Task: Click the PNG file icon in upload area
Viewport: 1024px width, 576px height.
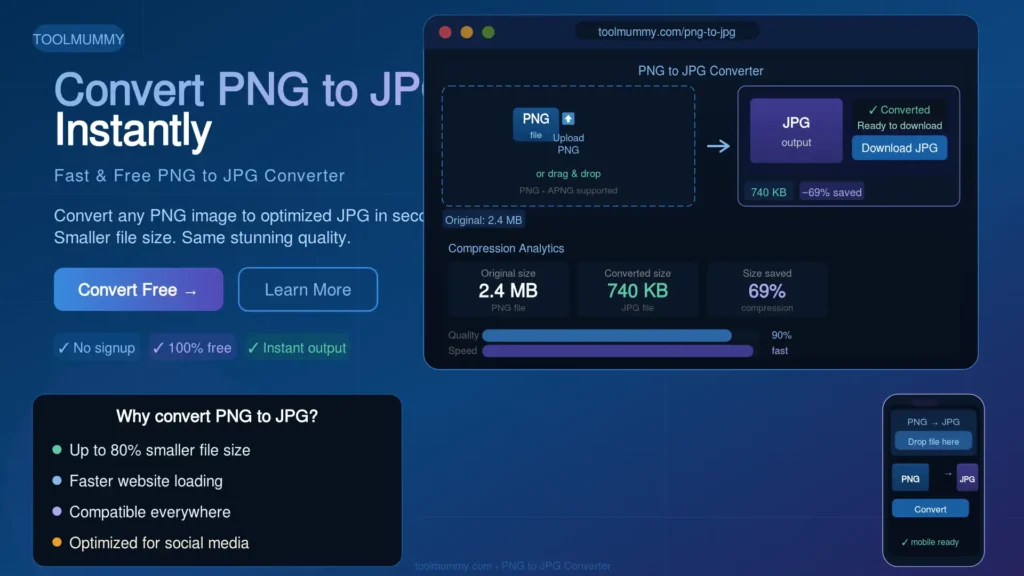Action: [x=536, y=124]
